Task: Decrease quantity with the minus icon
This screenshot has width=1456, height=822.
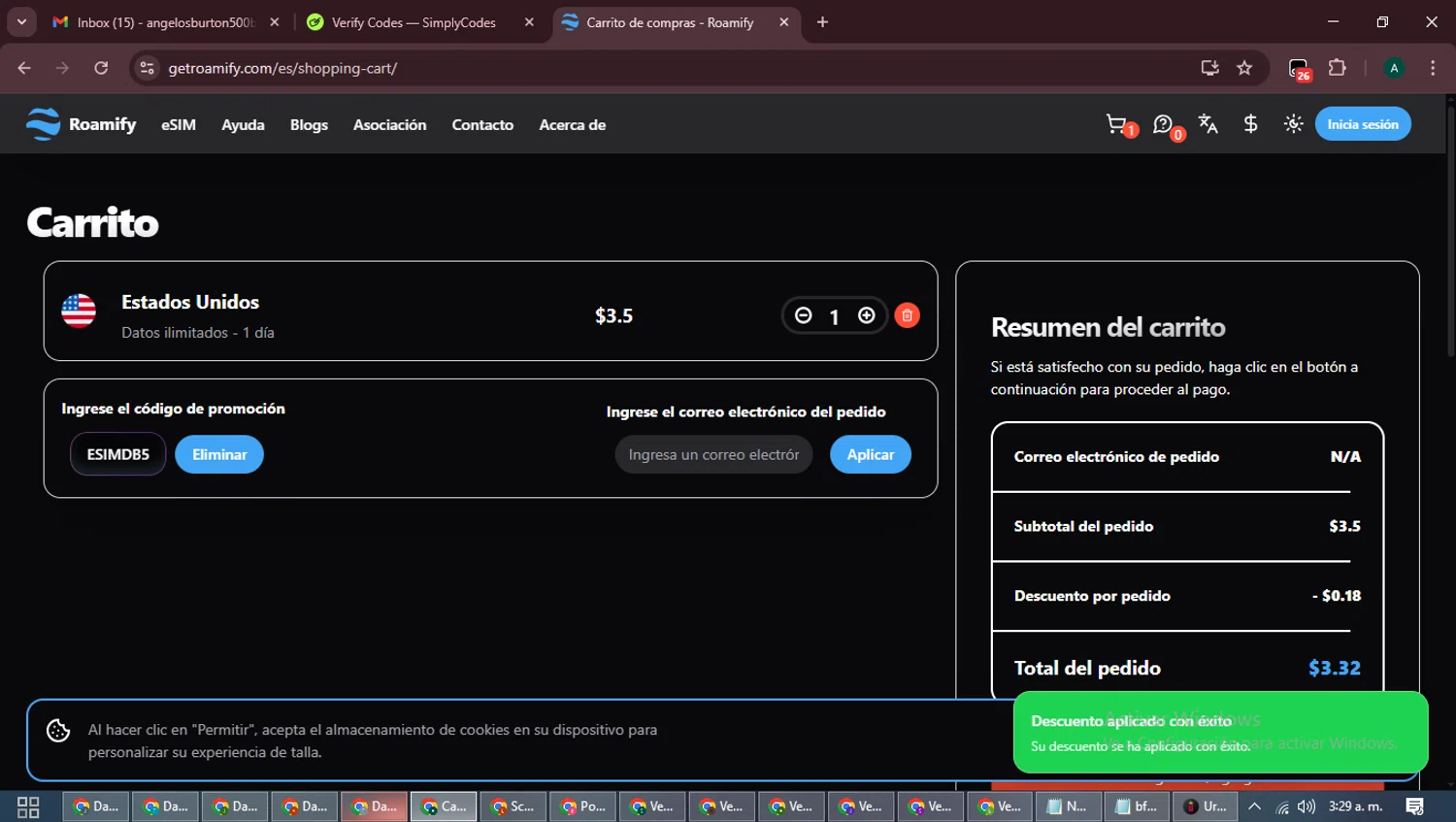Action: [803, 315]
